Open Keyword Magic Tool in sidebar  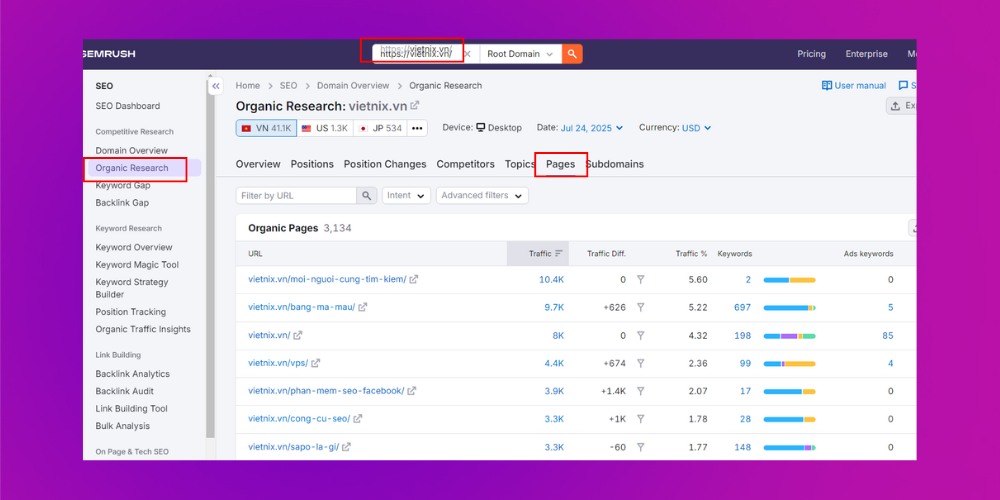(137, 265)
